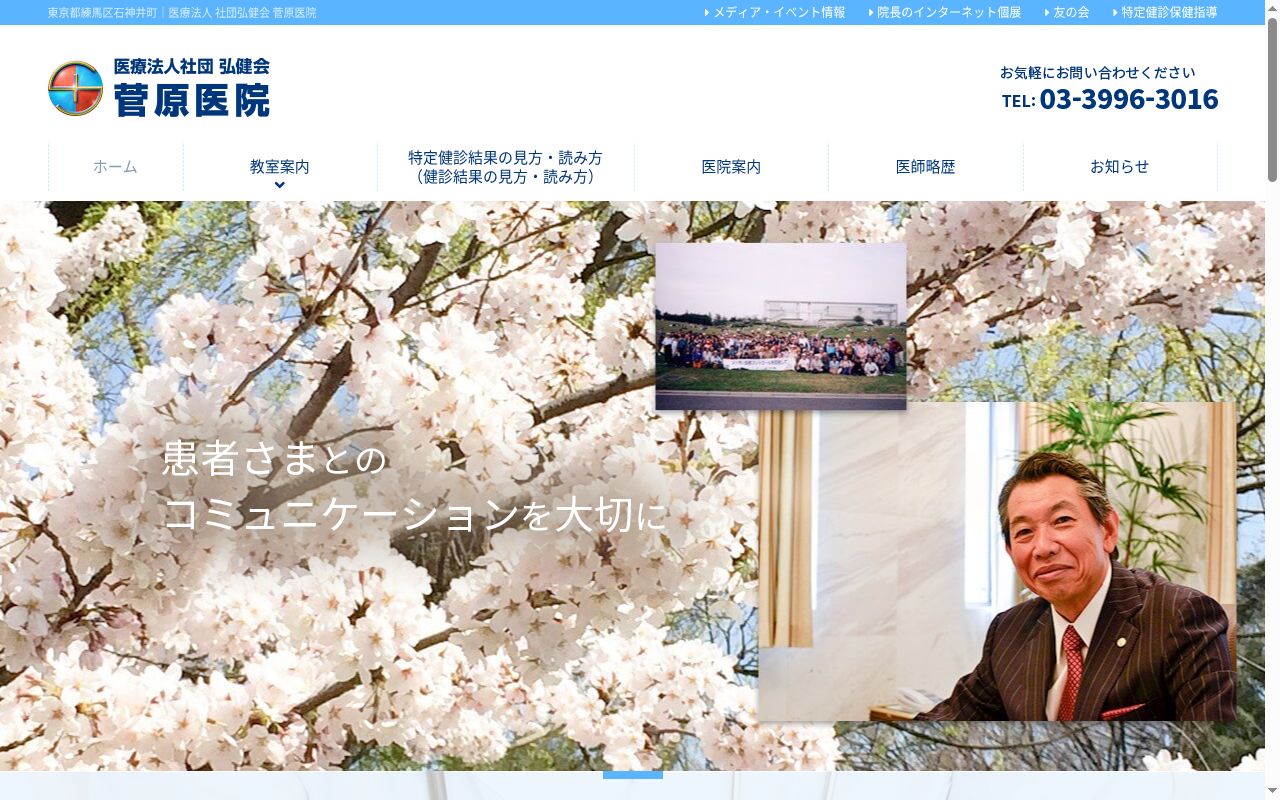Open the お知らせ page
This screenshot has height=800, width=1280.
[1120, 167]
